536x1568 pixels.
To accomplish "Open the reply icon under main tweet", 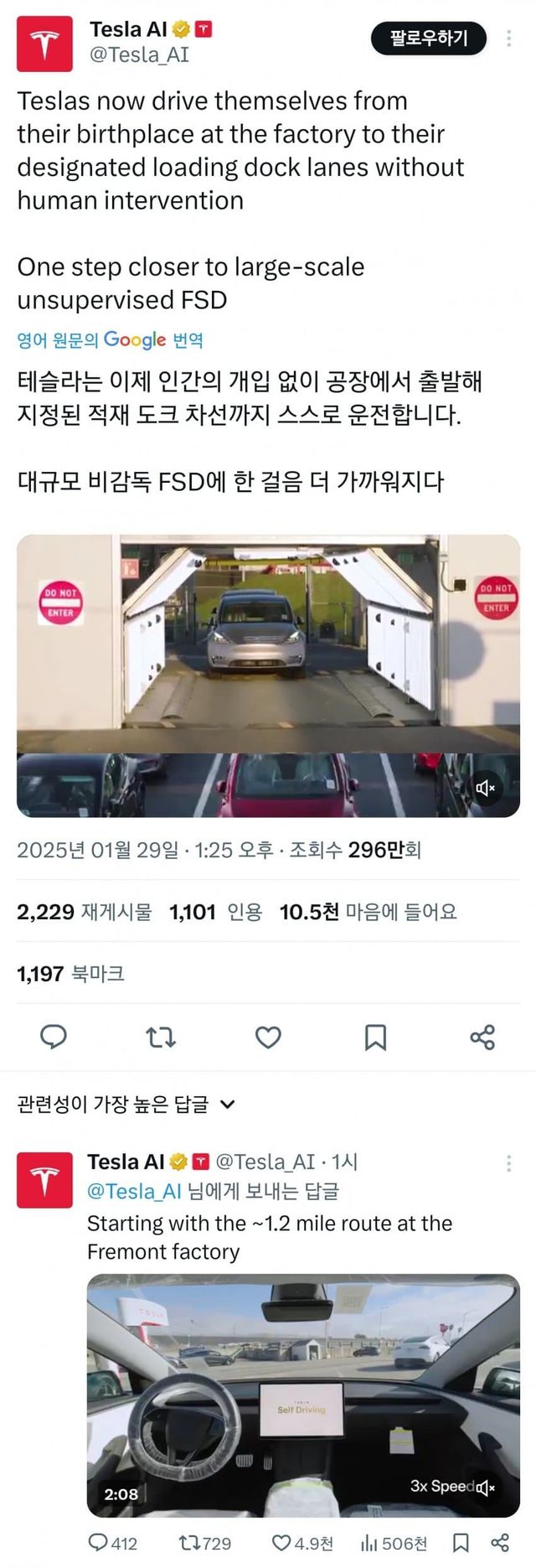I will [54, 1037].
